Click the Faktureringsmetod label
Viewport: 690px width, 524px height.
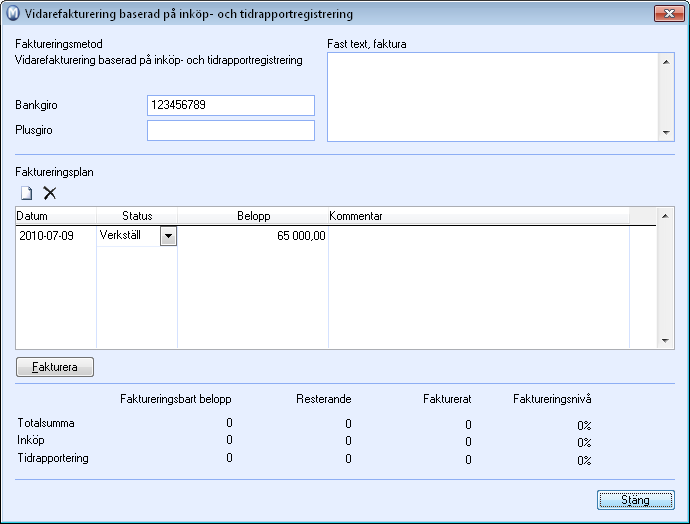[59, 44]
